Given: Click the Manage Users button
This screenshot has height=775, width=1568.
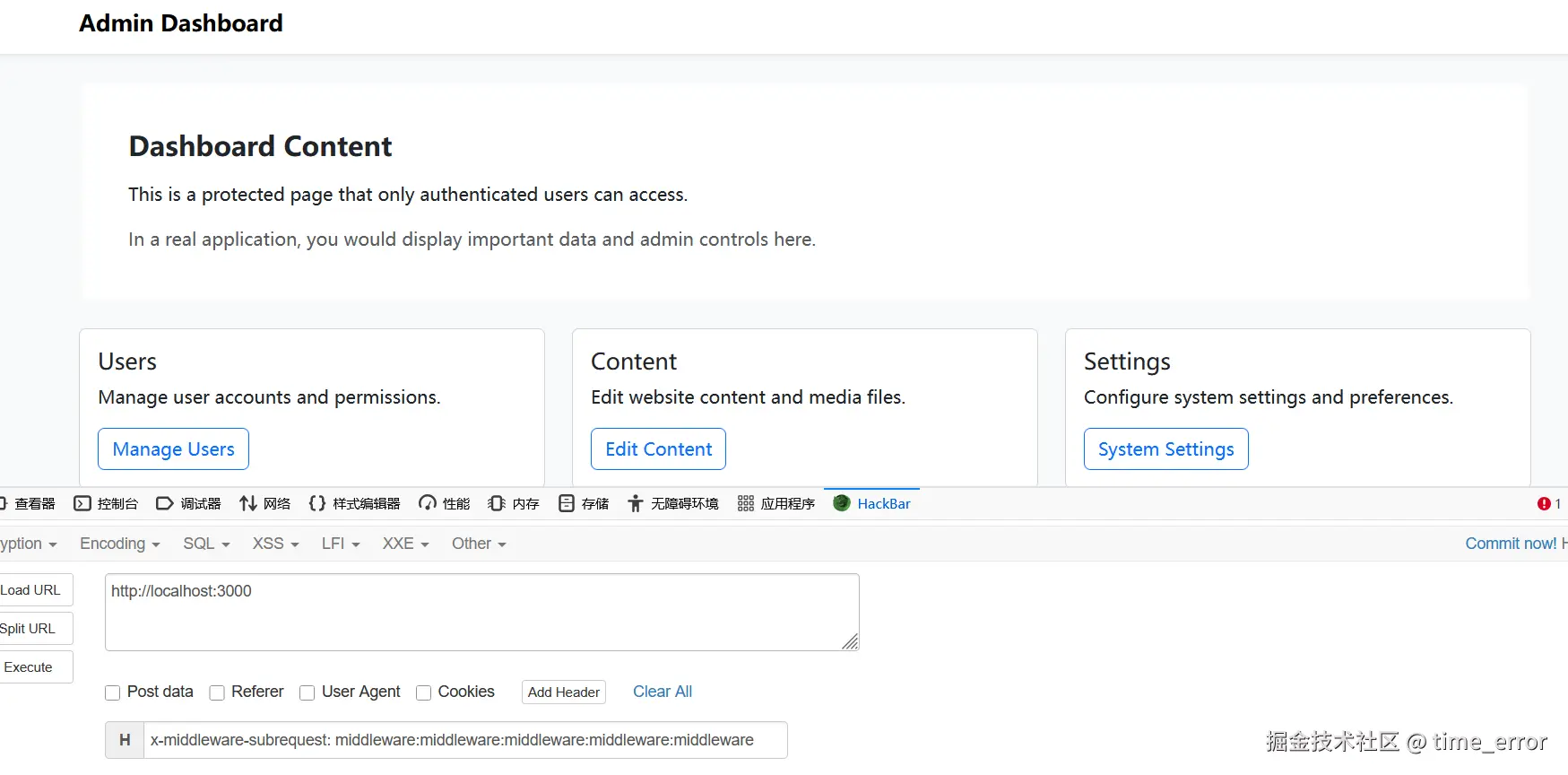Looking at the screenshot, I should click(173, 449).
